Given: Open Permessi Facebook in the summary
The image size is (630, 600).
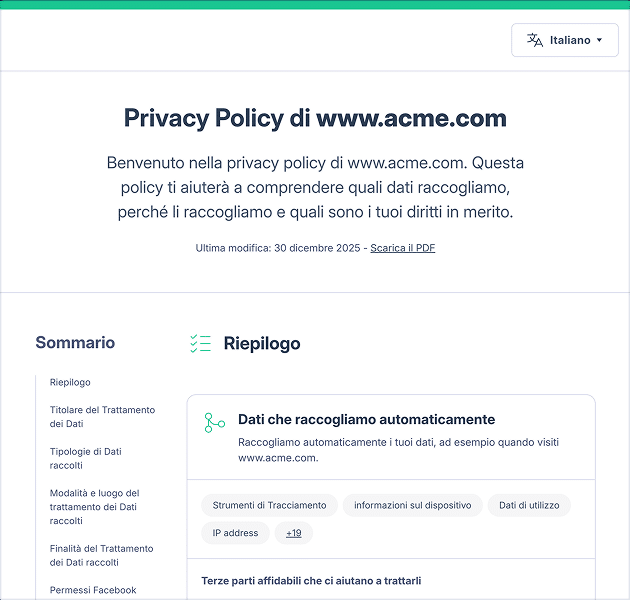Looking at the screenshot, I should (x=93, y=590).
